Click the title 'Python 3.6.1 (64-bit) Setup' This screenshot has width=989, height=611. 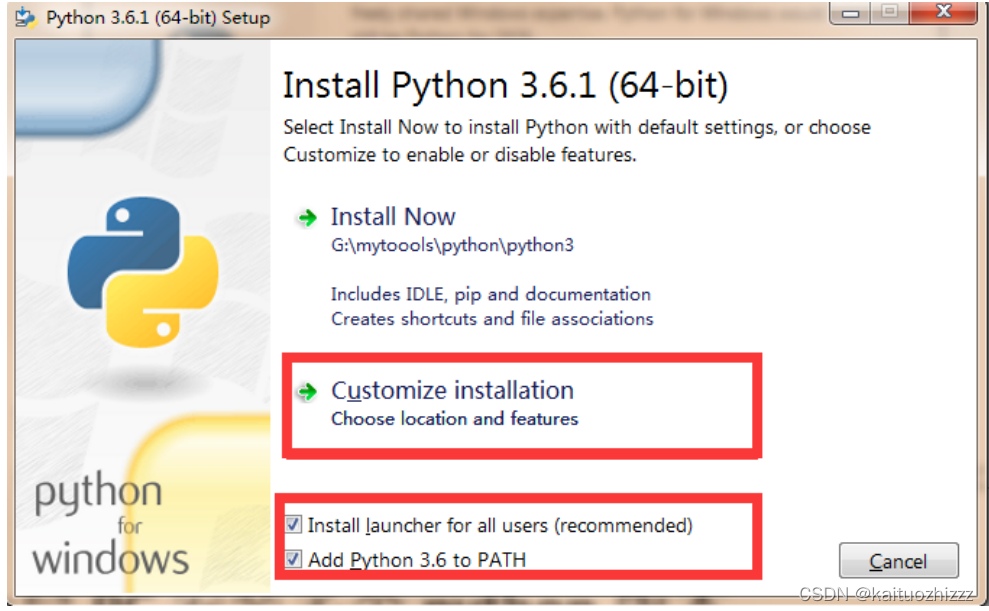point(158,18)
